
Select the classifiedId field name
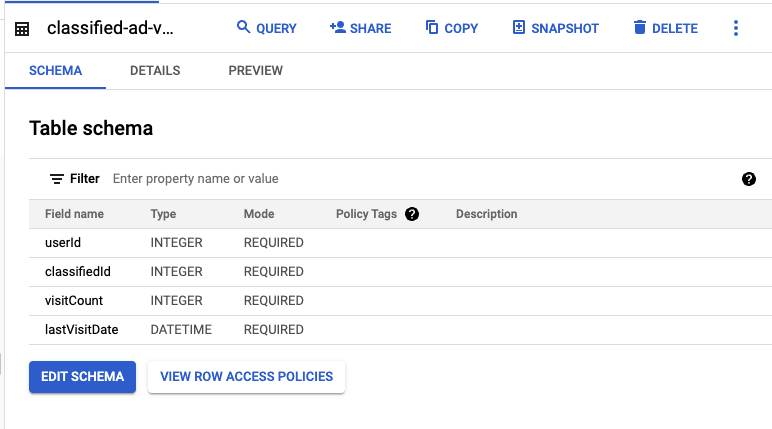click(x=78, y=271)
